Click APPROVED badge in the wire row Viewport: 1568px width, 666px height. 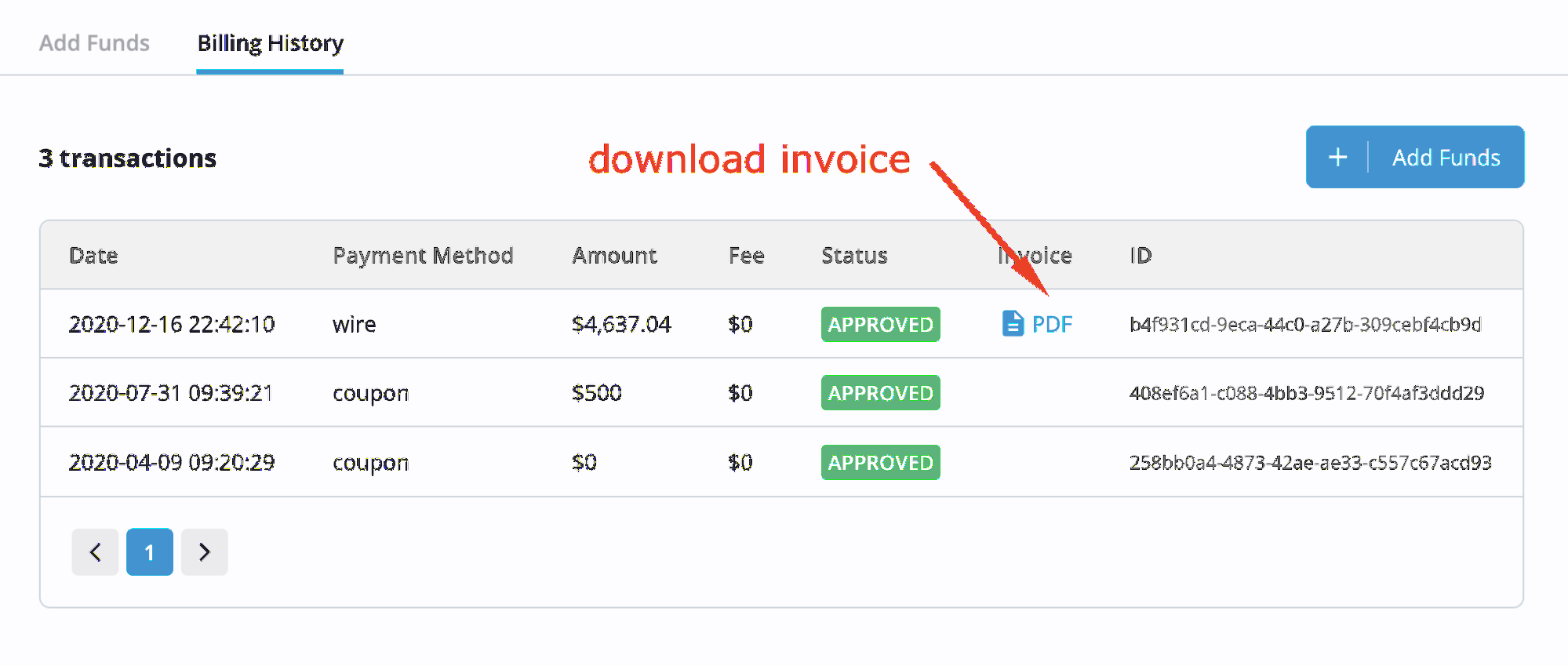pyautogui.click(x=880, y=324)
